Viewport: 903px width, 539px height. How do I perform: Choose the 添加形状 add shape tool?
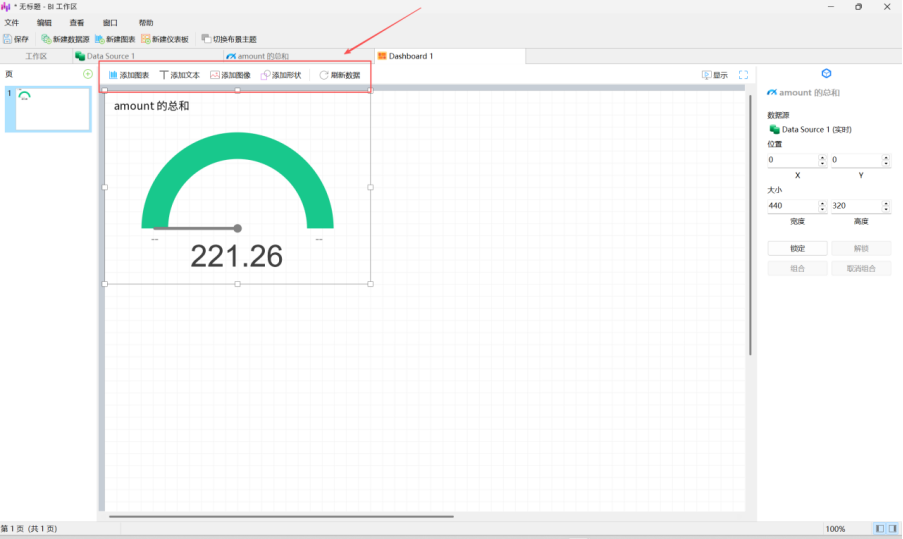coord(281,75)
